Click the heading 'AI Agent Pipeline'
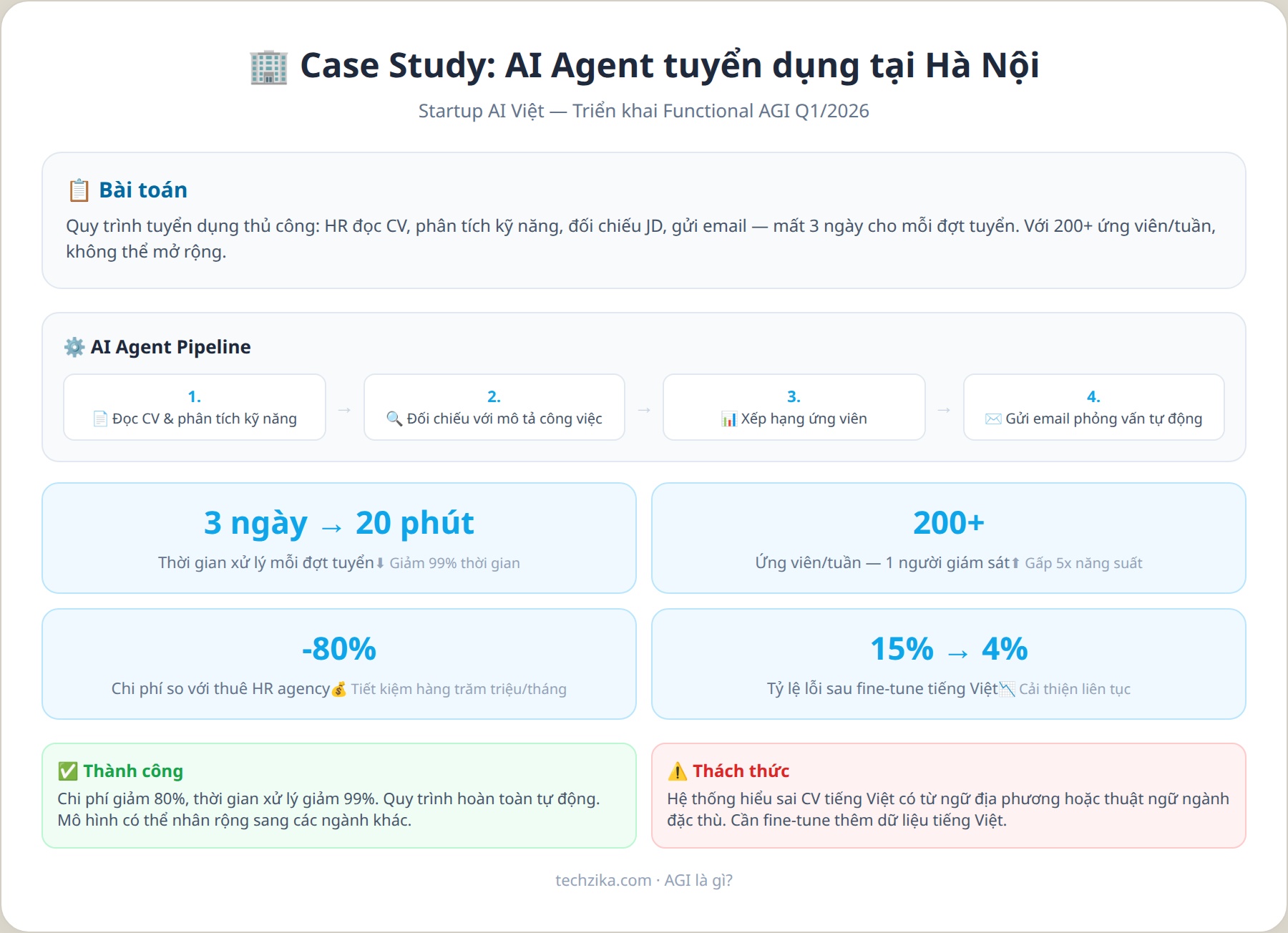Screen dimensions: 1288x933 [170, 347]
